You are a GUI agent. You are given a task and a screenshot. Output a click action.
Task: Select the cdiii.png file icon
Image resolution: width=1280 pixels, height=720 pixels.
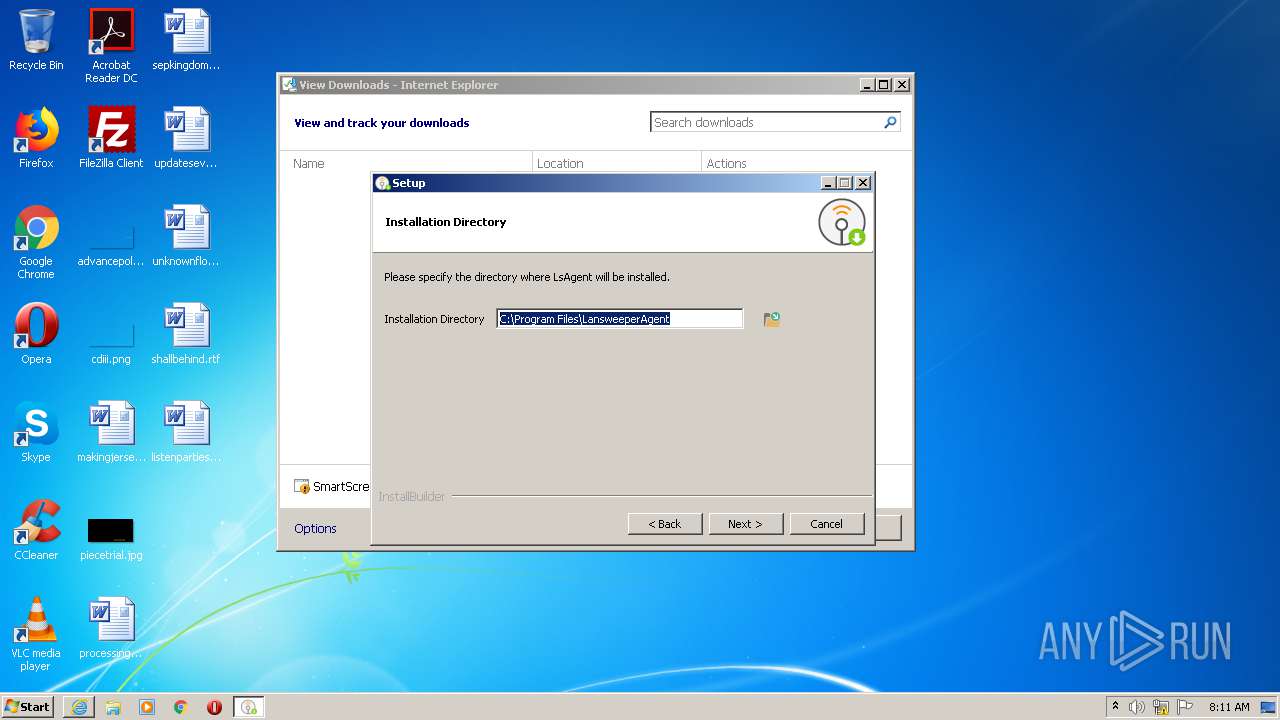[x=111, y=340]
